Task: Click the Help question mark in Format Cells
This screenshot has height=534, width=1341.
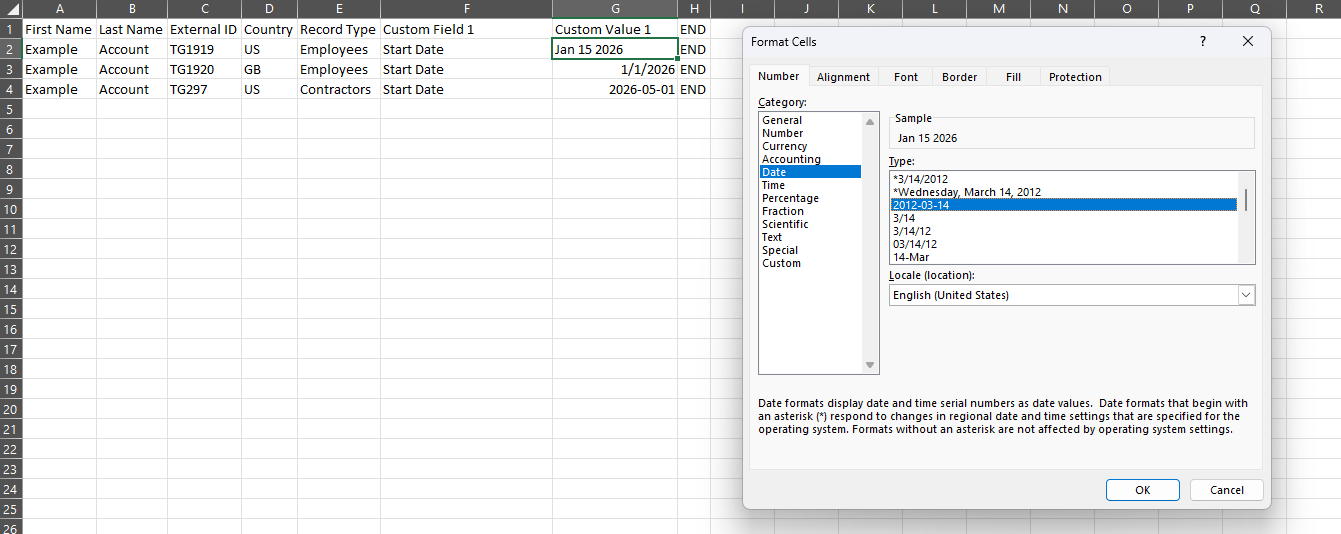Action: tap(1202, 41)
